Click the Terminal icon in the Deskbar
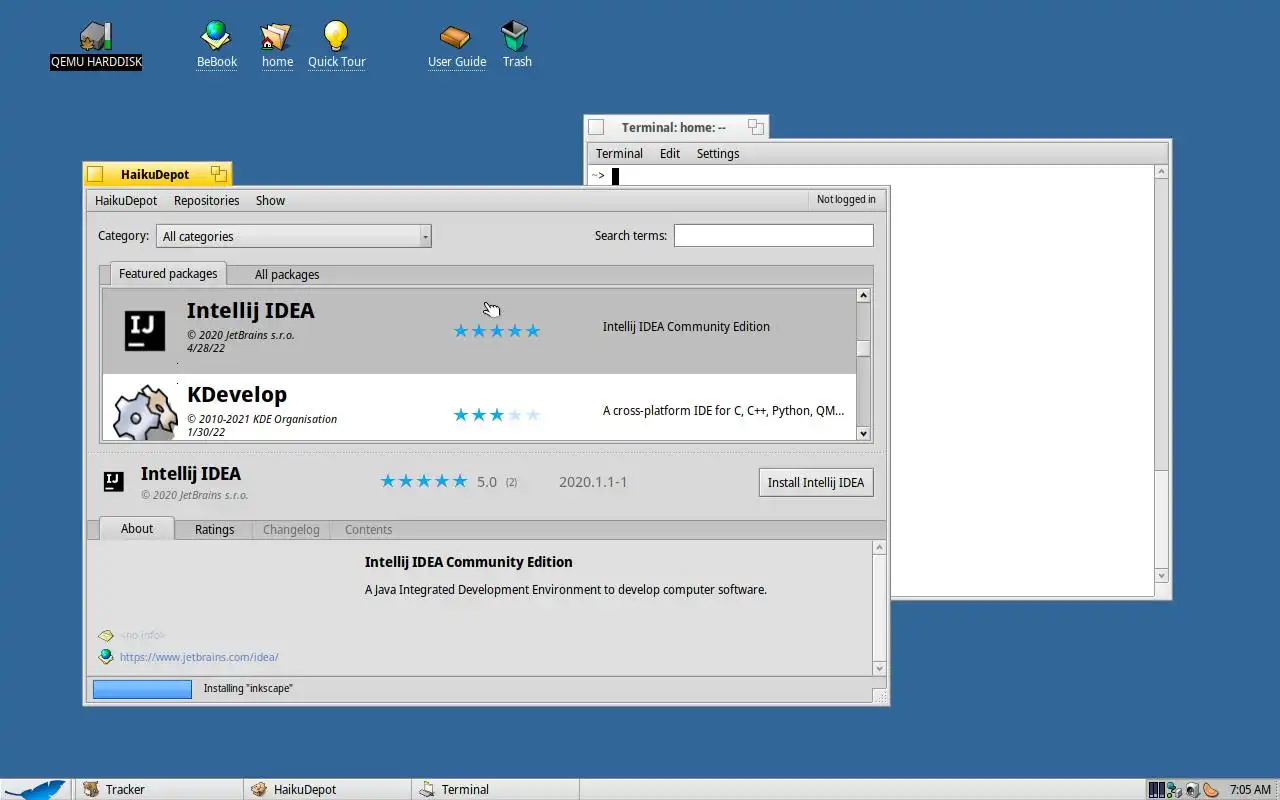Viewport: 1280px width, 800px height. [x=427, y=789]
